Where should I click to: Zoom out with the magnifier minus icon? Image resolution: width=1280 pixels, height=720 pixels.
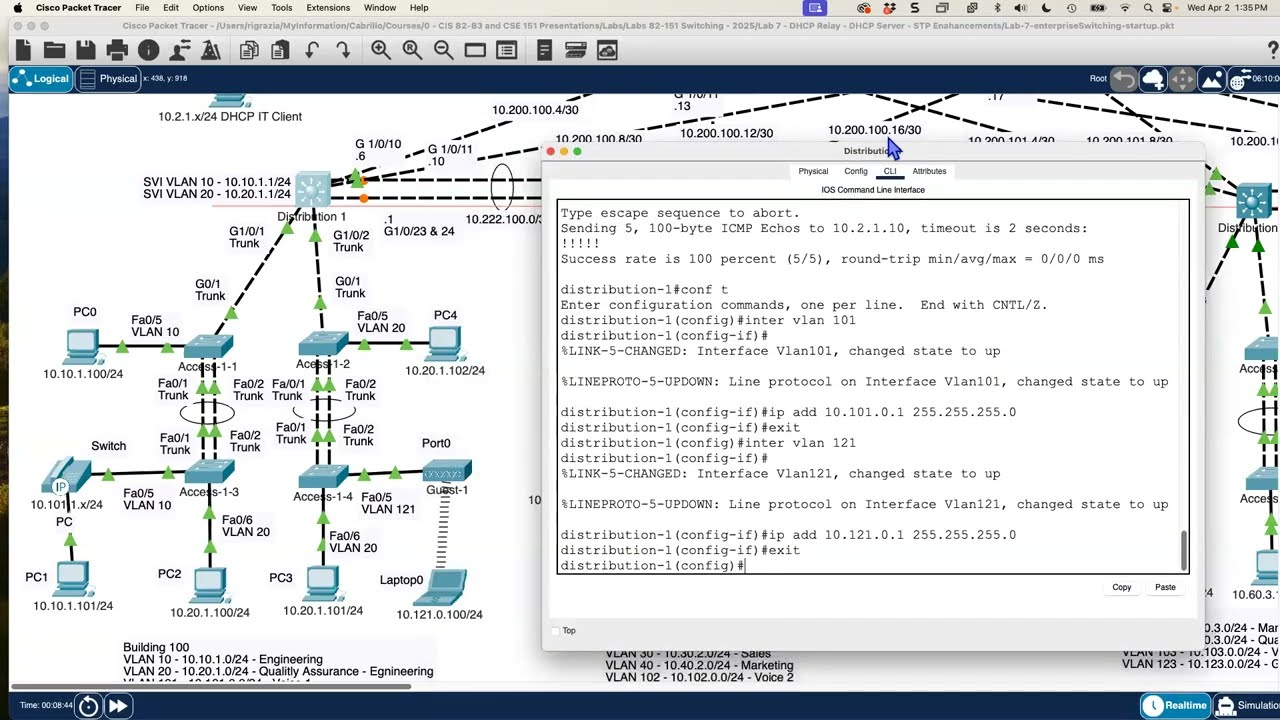(x=443, y=49)
